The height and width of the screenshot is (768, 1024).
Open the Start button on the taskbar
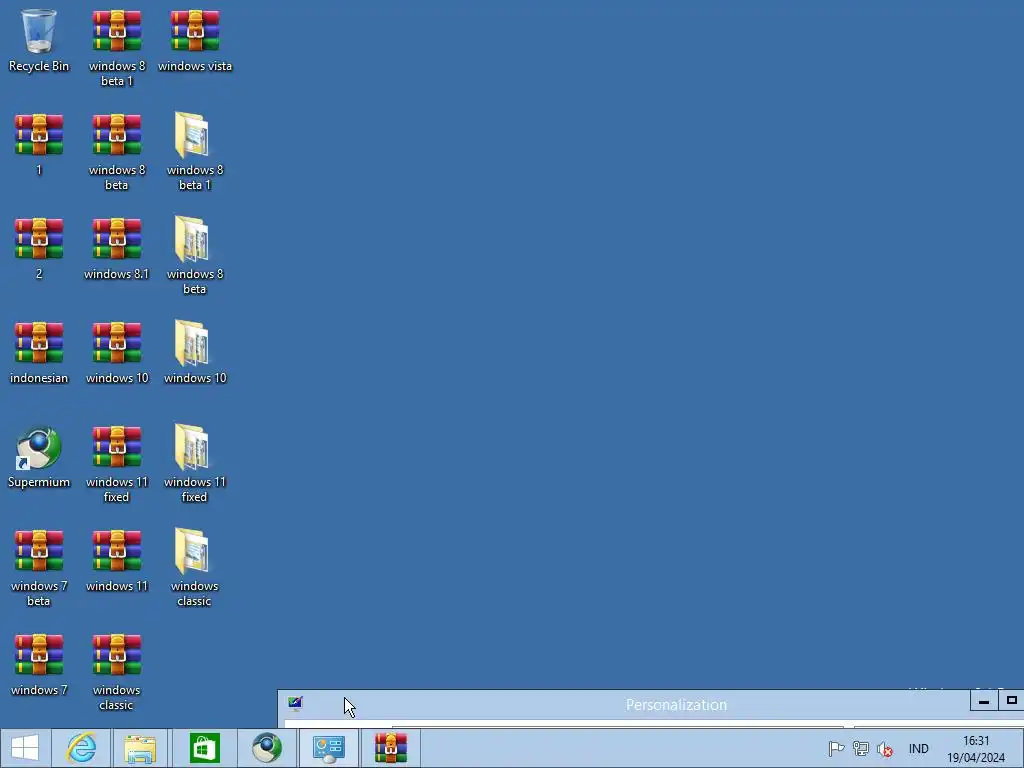pyautogui.click(x=25, y=748)
